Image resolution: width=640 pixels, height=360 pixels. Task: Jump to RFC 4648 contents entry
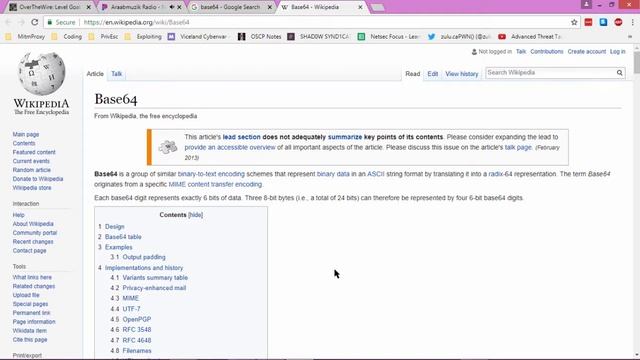[137, 340]
